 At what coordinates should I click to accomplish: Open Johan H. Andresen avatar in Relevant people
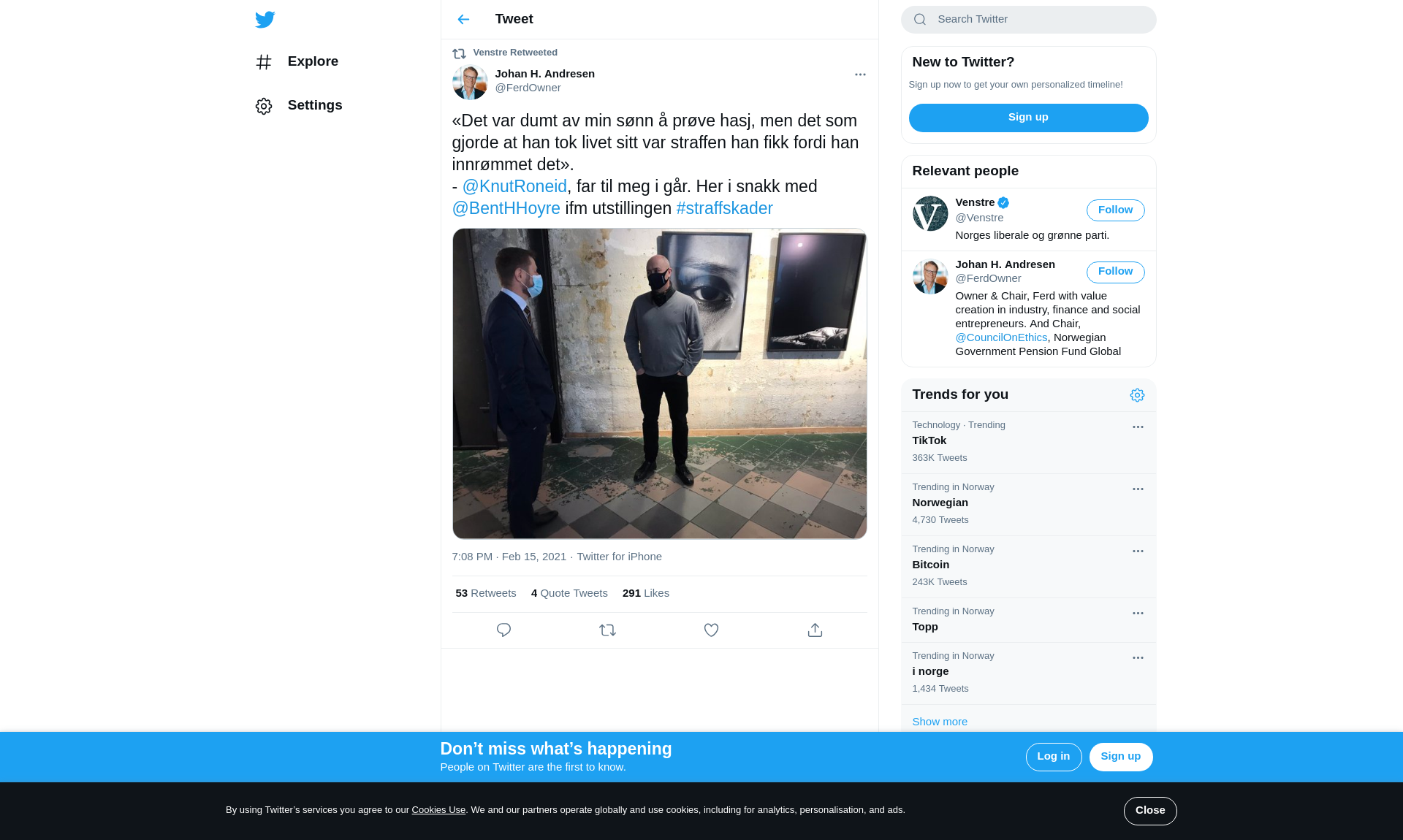930,277
